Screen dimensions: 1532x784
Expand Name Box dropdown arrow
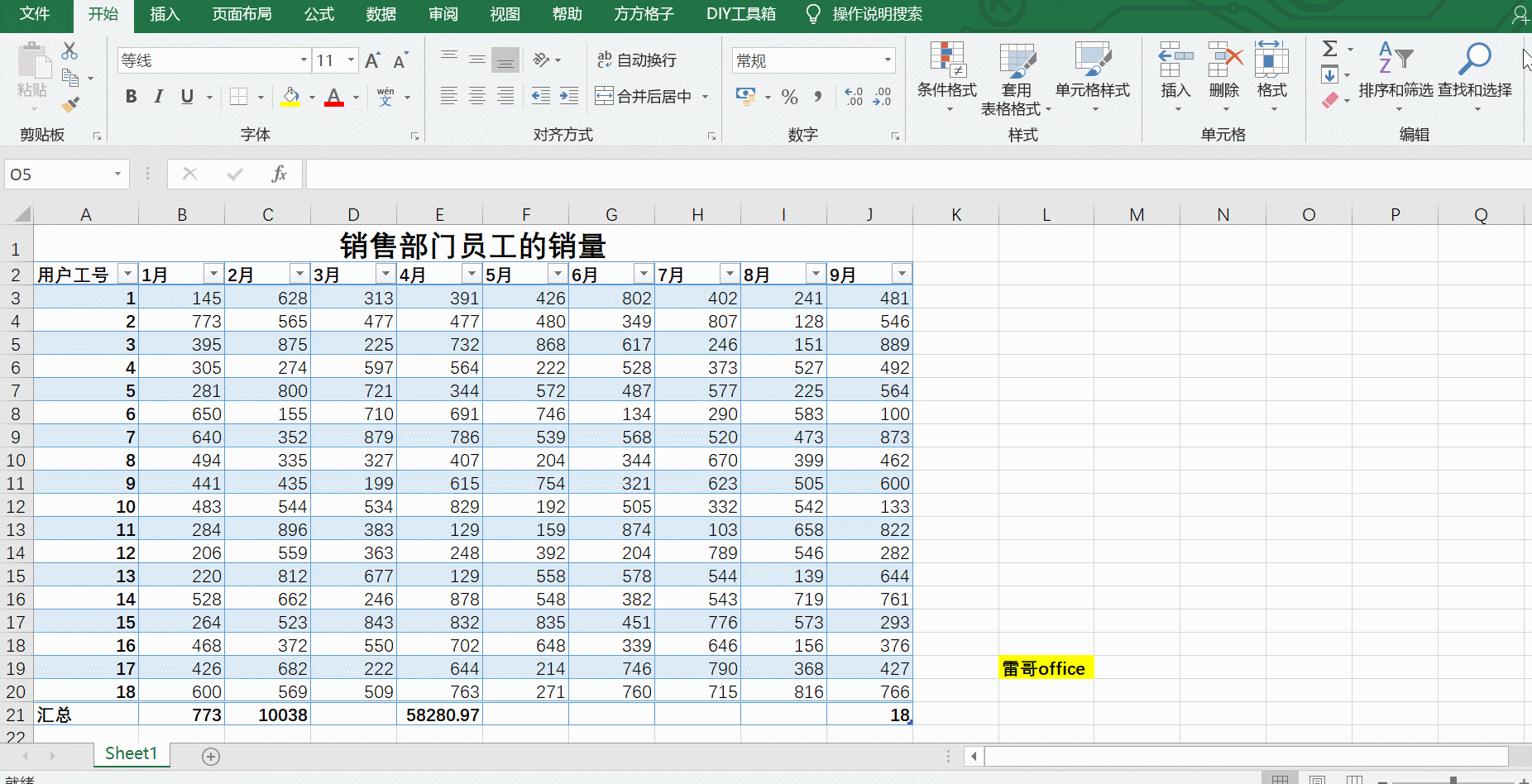(x=117, y=174)
